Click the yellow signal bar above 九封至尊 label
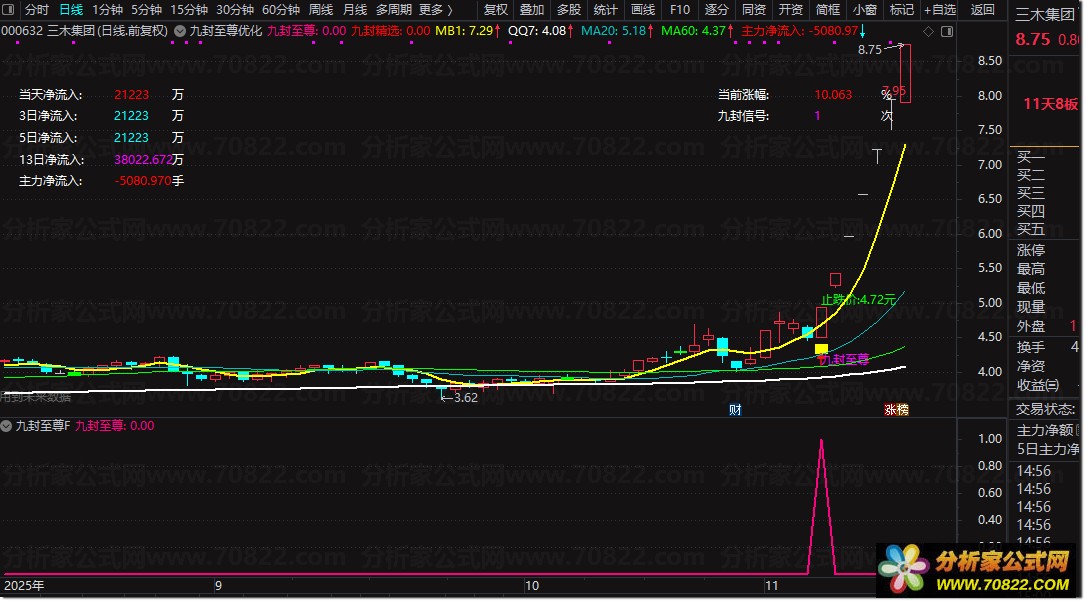The width and height of the screenshot is (1086, 601). coord(821,349)
